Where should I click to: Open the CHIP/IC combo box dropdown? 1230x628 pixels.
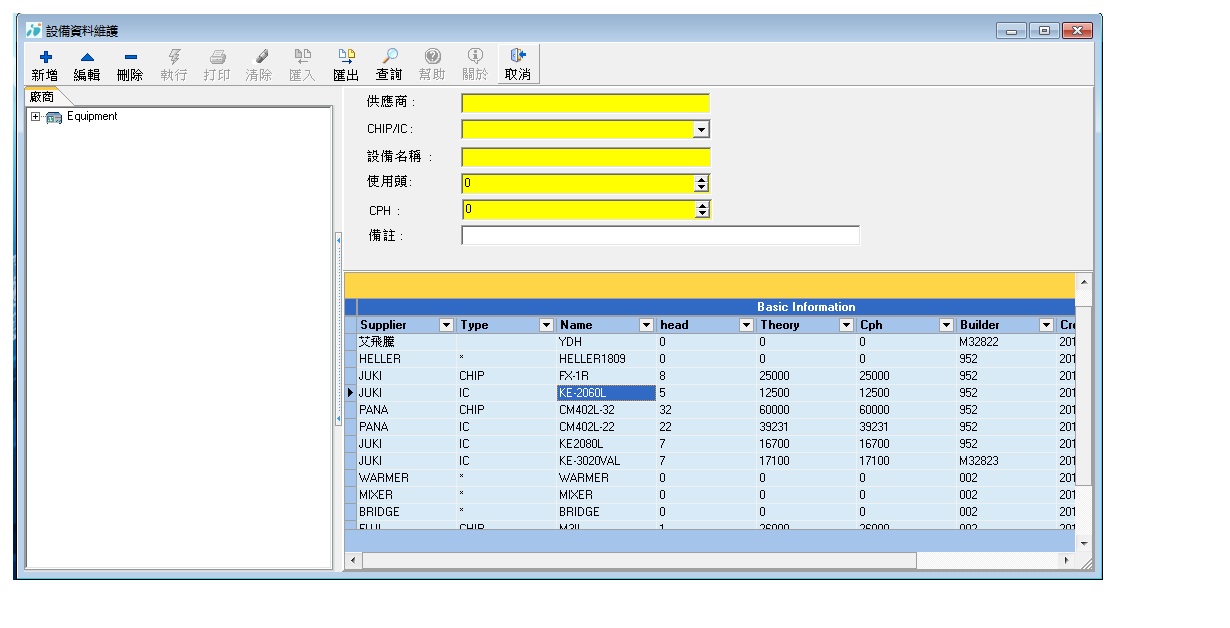tap(701, 130)
